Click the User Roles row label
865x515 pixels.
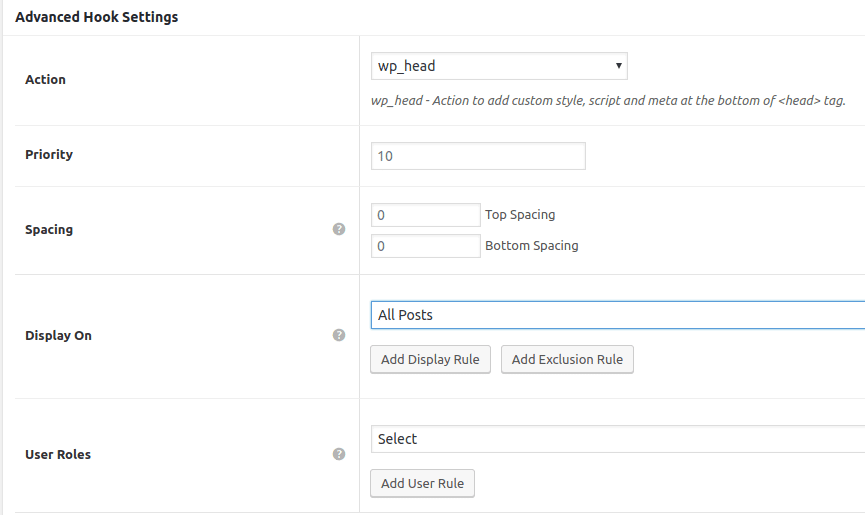click(58, 454)
